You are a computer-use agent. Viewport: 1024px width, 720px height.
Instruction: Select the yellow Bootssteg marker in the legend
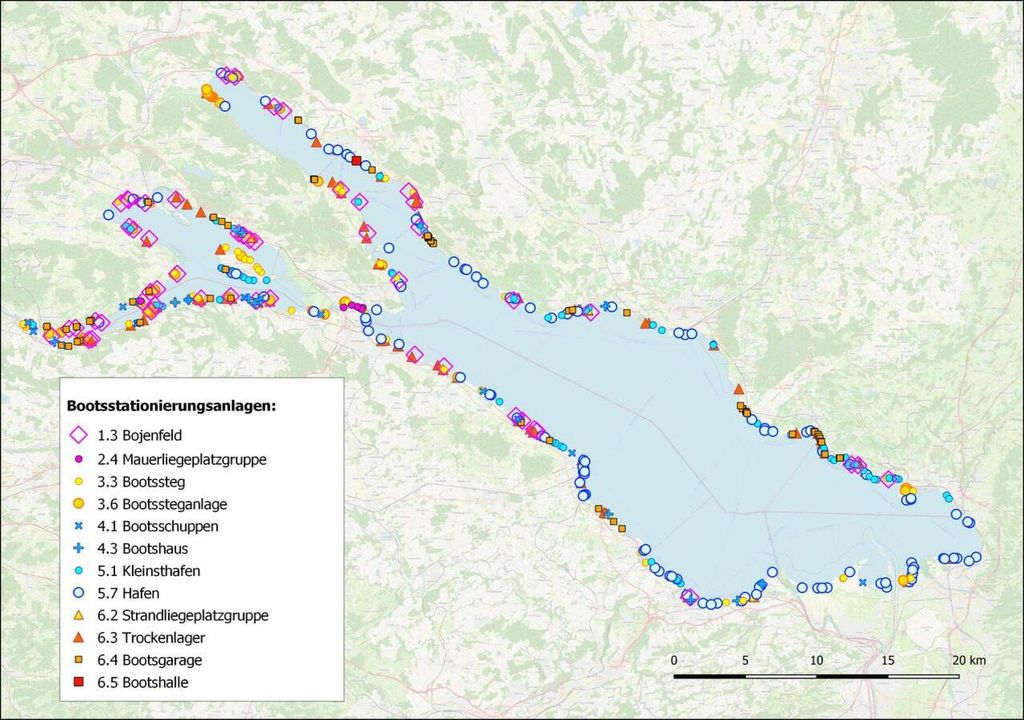(77, 480)
